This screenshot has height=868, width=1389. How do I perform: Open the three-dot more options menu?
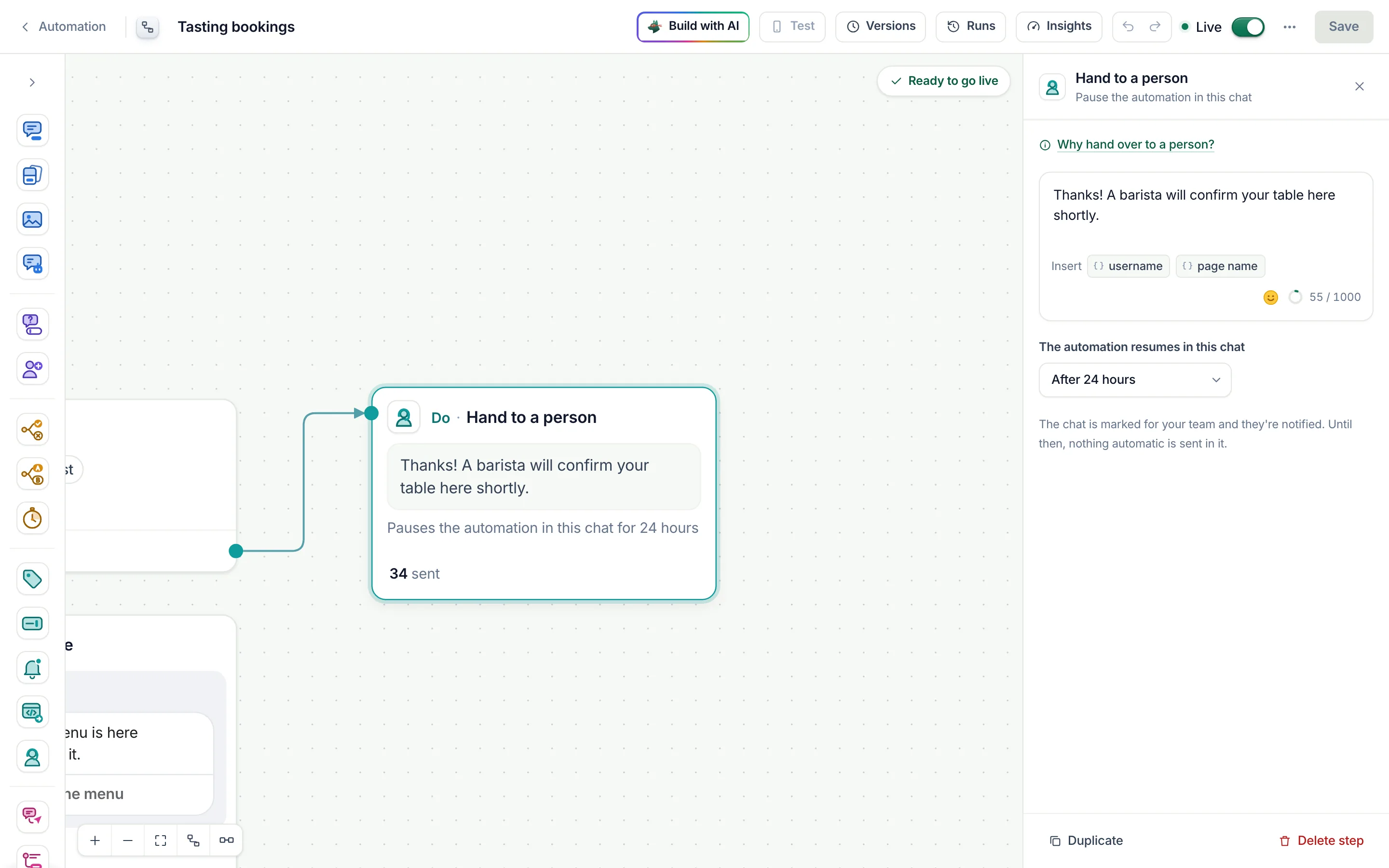pos(1290,27)
